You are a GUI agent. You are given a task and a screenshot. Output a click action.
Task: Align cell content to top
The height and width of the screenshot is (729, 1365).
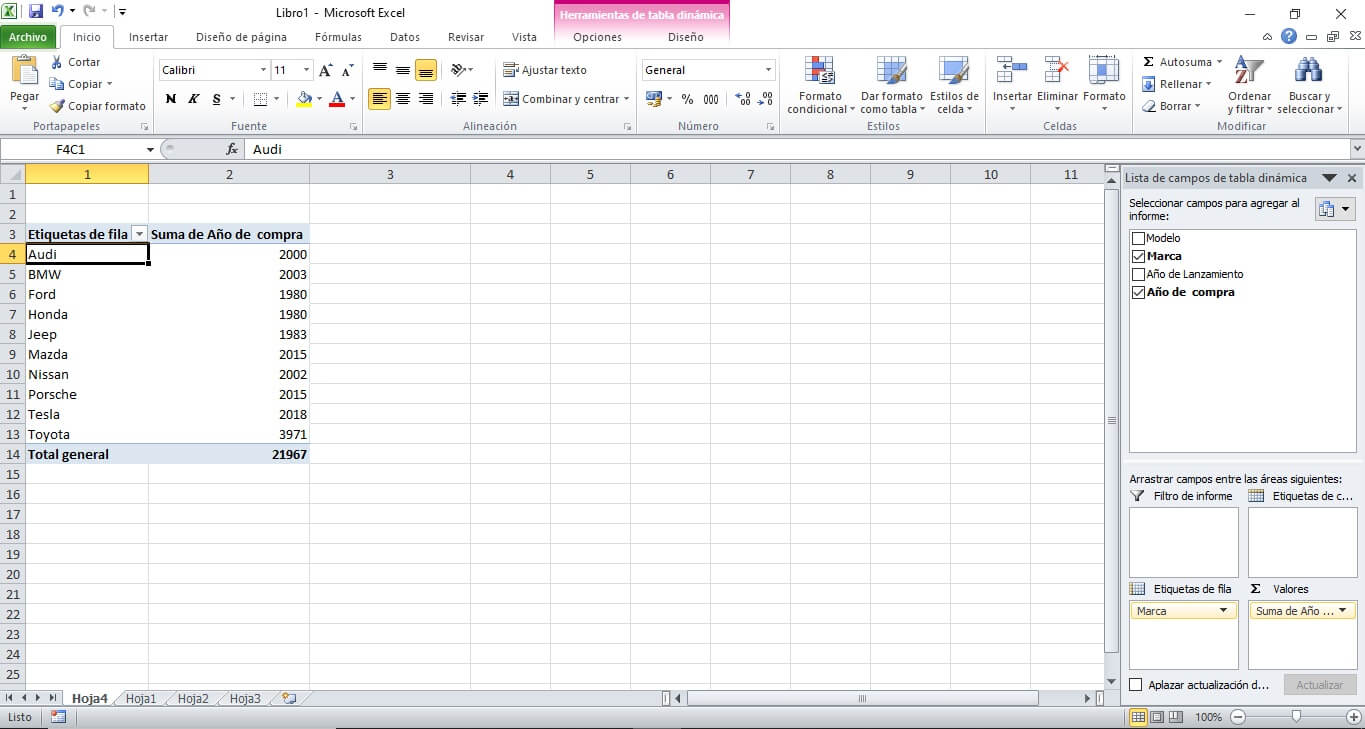379,70
